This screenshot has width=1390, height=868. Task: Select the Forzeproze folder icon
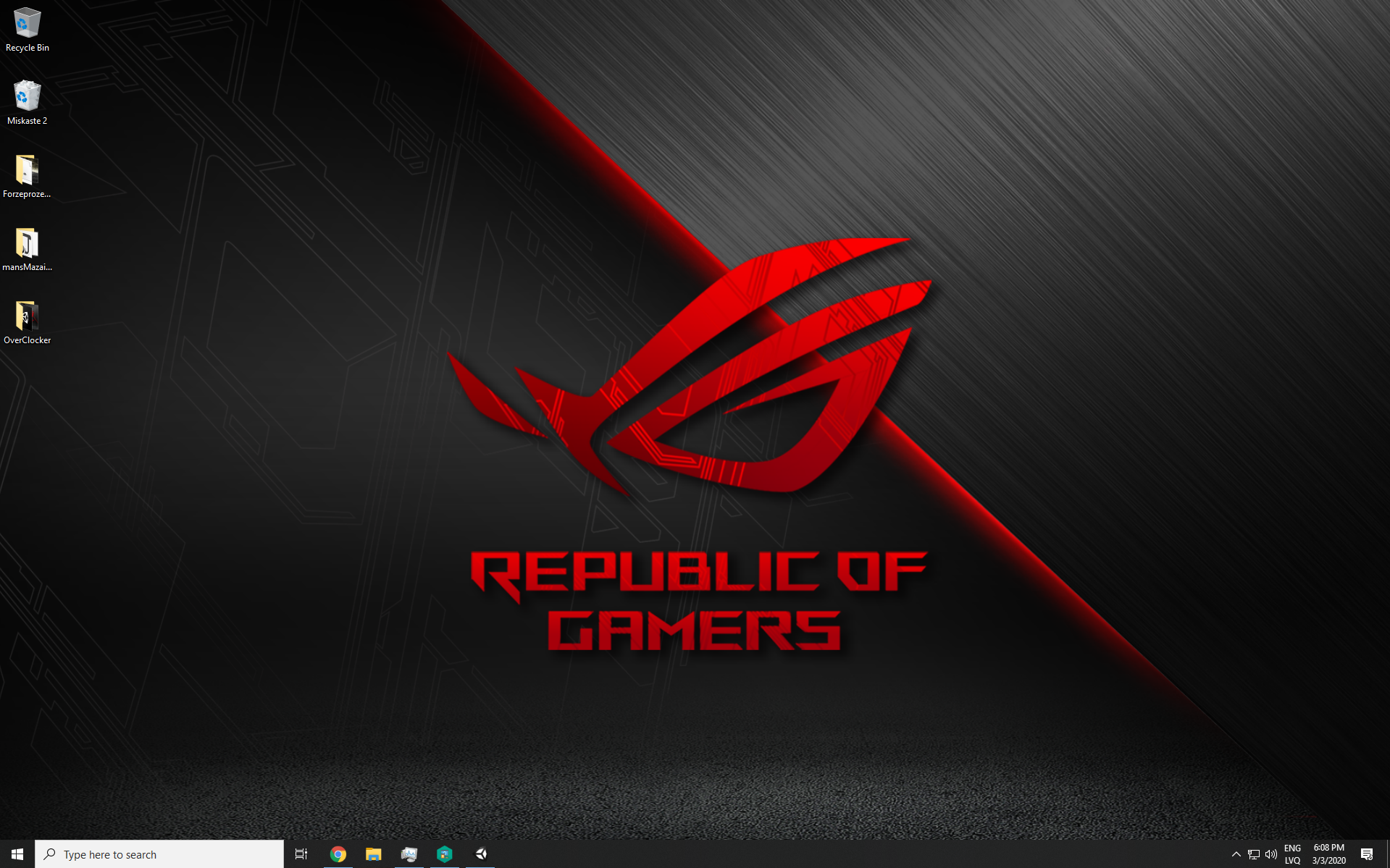tap(28, 176)
